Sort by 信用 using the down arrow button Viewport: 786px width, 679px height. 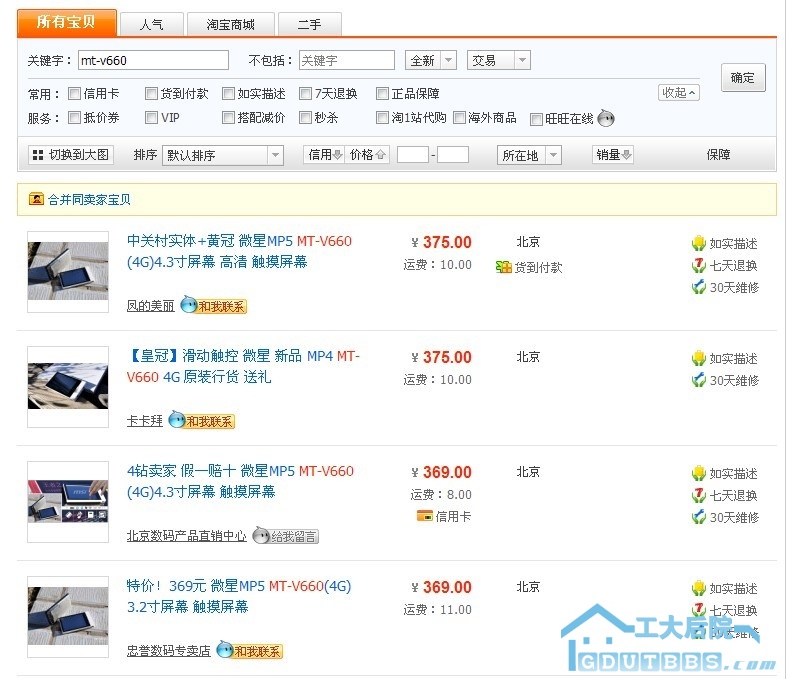(x=324, y=155)
